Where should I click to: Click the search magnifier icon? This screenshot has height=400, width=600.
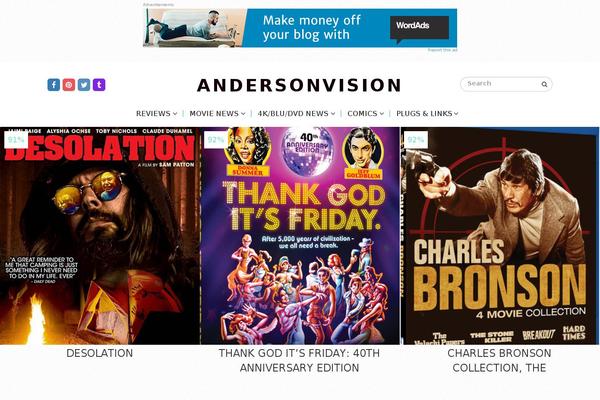coord(544,84)
